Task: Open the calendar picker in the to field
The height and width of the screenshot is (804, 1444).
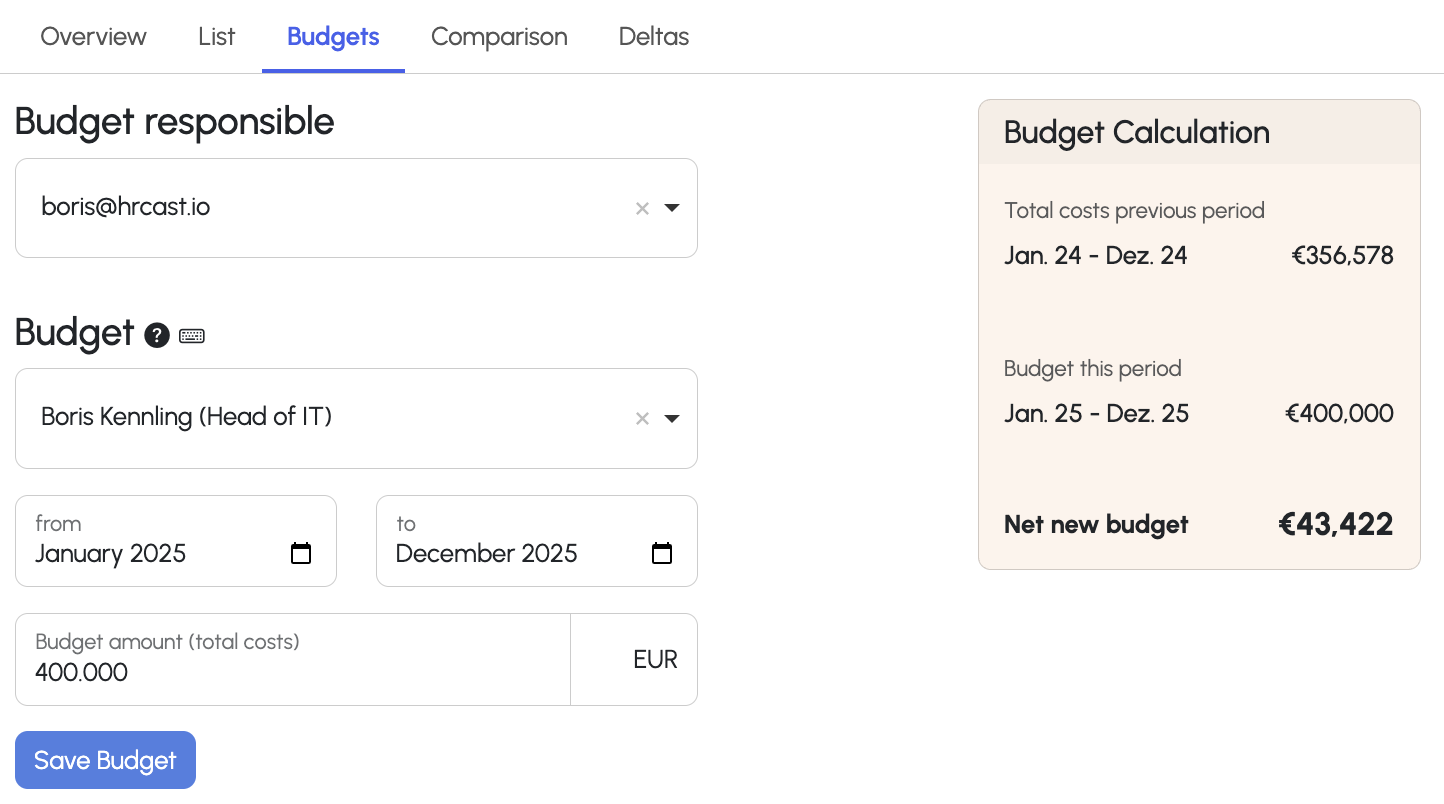Action: 662,553
